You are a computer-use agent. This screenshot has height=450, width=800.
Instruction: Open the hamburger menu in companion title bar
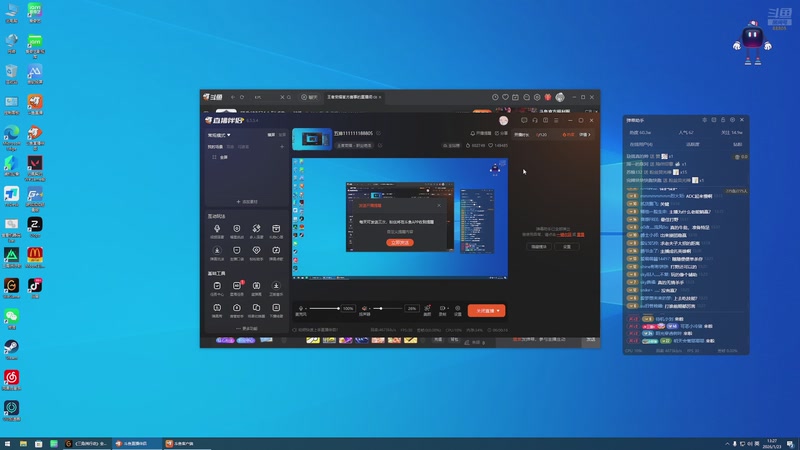(556, 120)
